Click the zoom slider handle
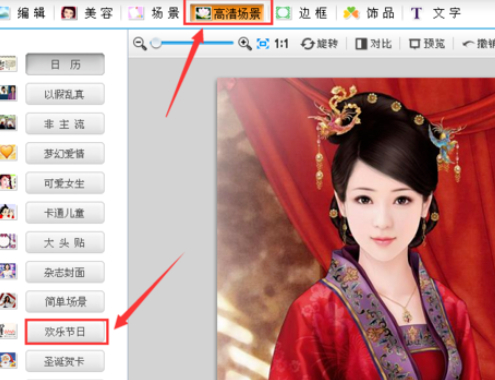This screenshot has height=380, width=495. pos(156,43)
